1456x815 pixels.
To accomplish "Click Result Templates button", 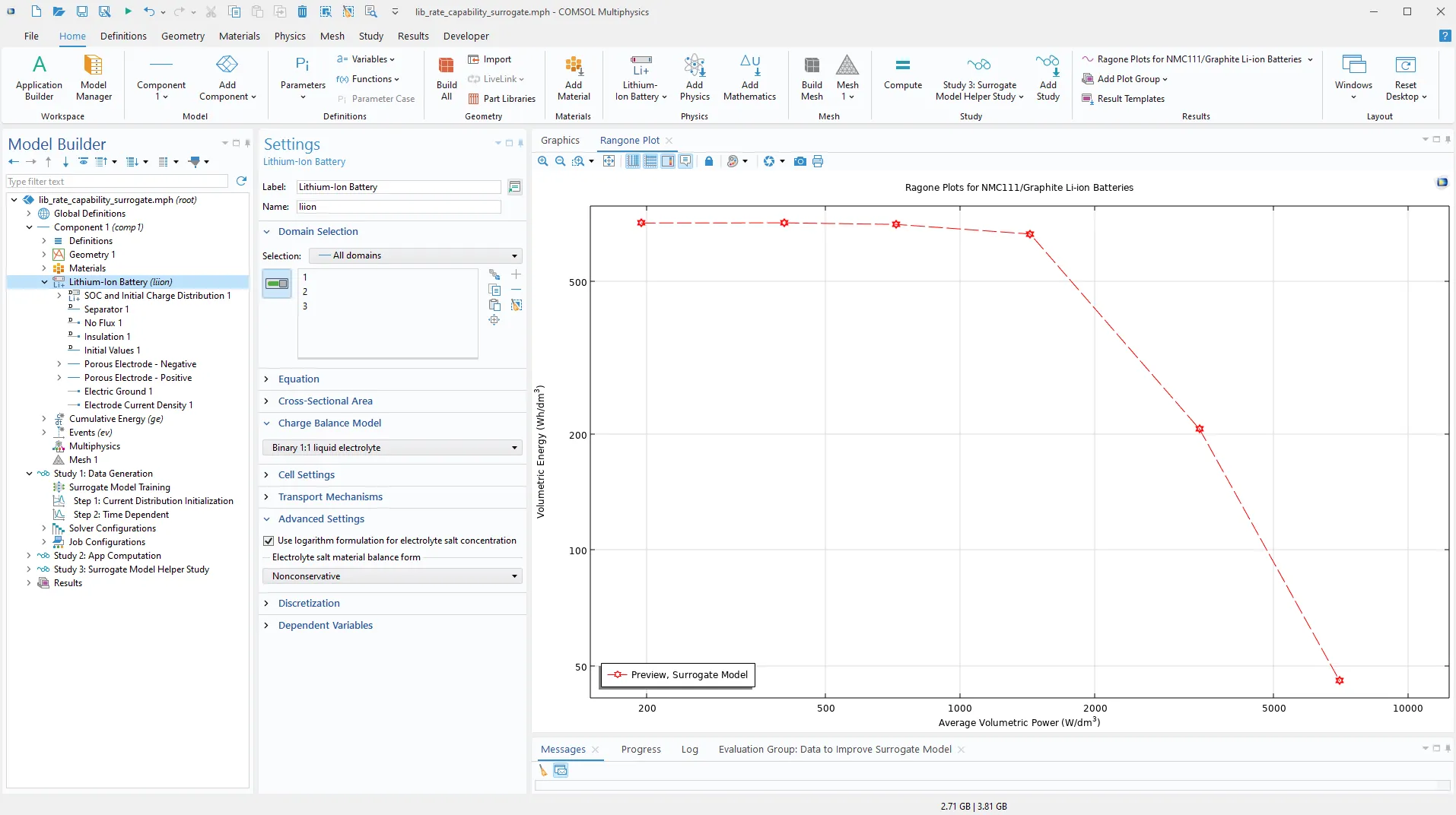I will coord(1130,99).
